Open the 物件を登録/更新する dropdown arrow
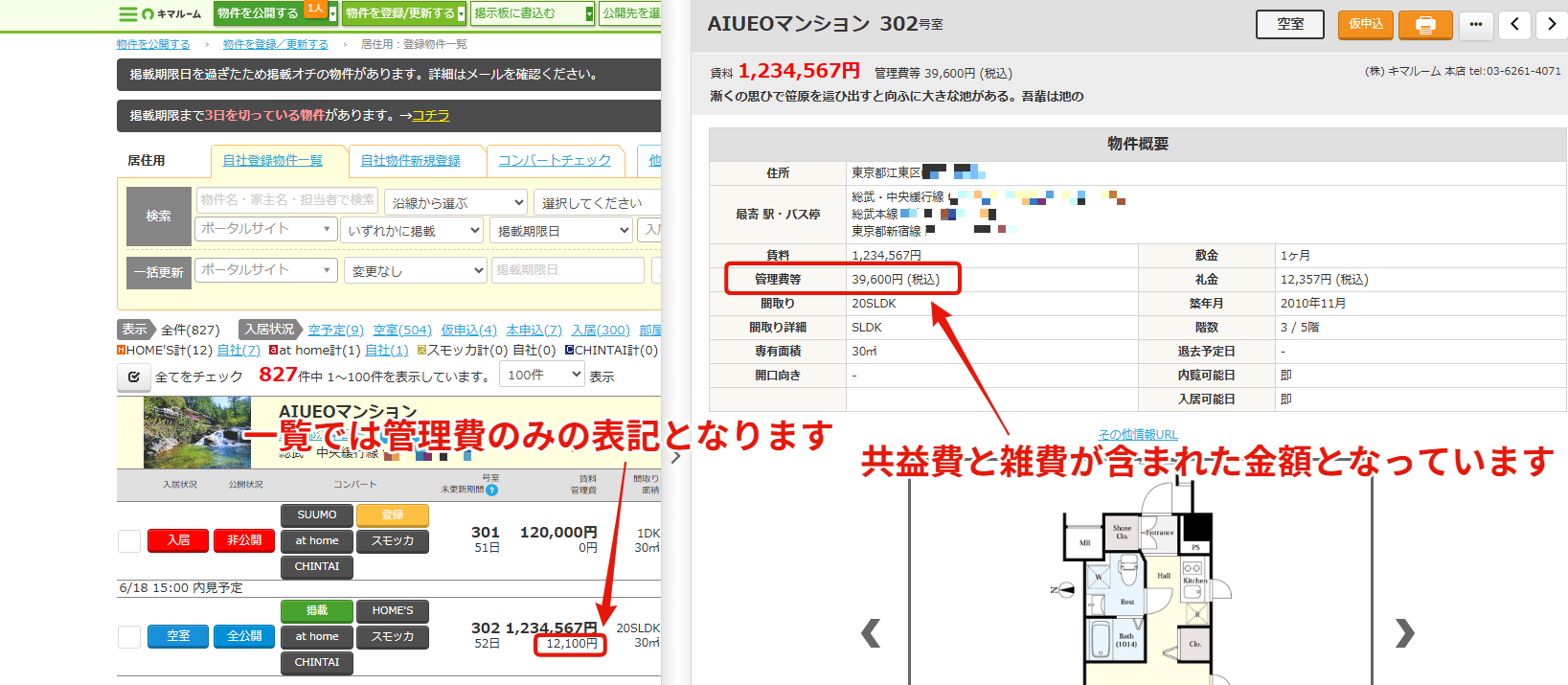1568x685 pixels. click(x=462, y=14)
